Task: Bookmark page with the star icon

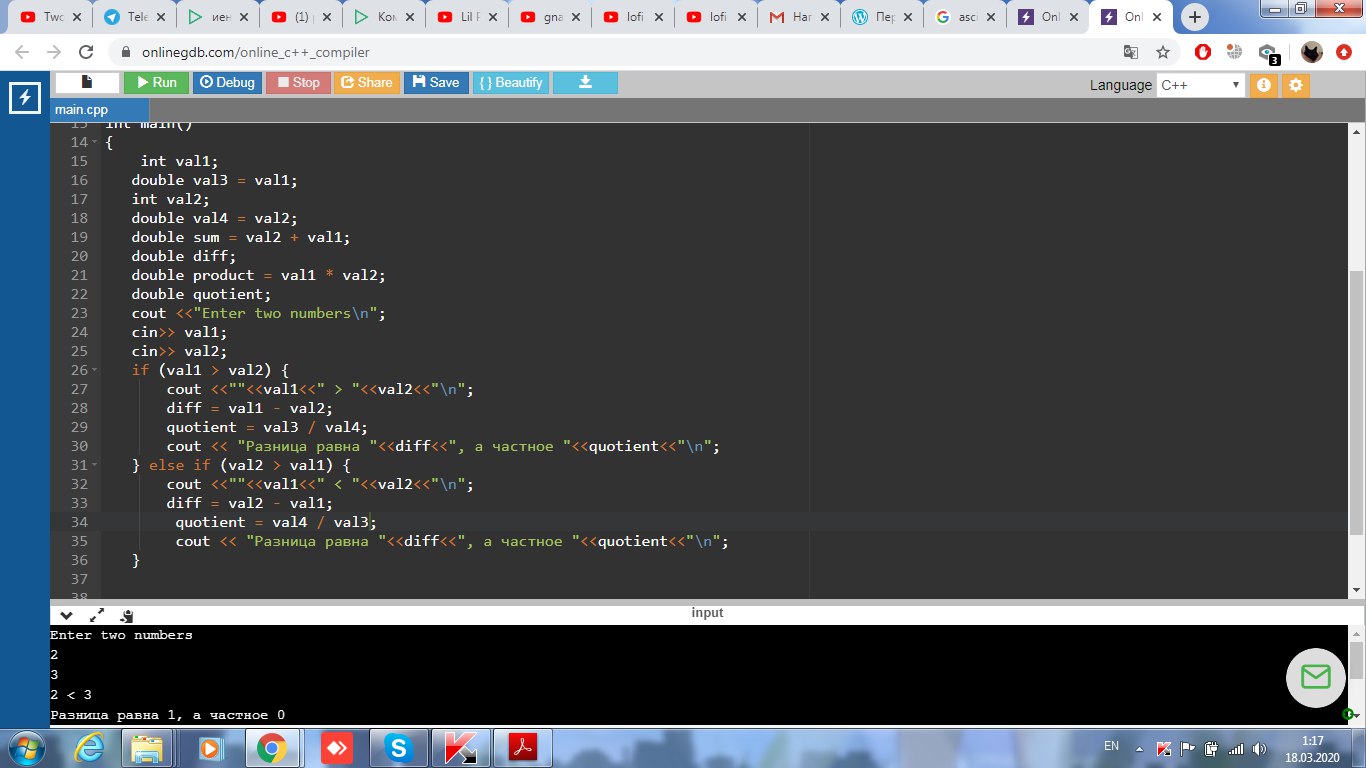Action: coord(1163,52)
